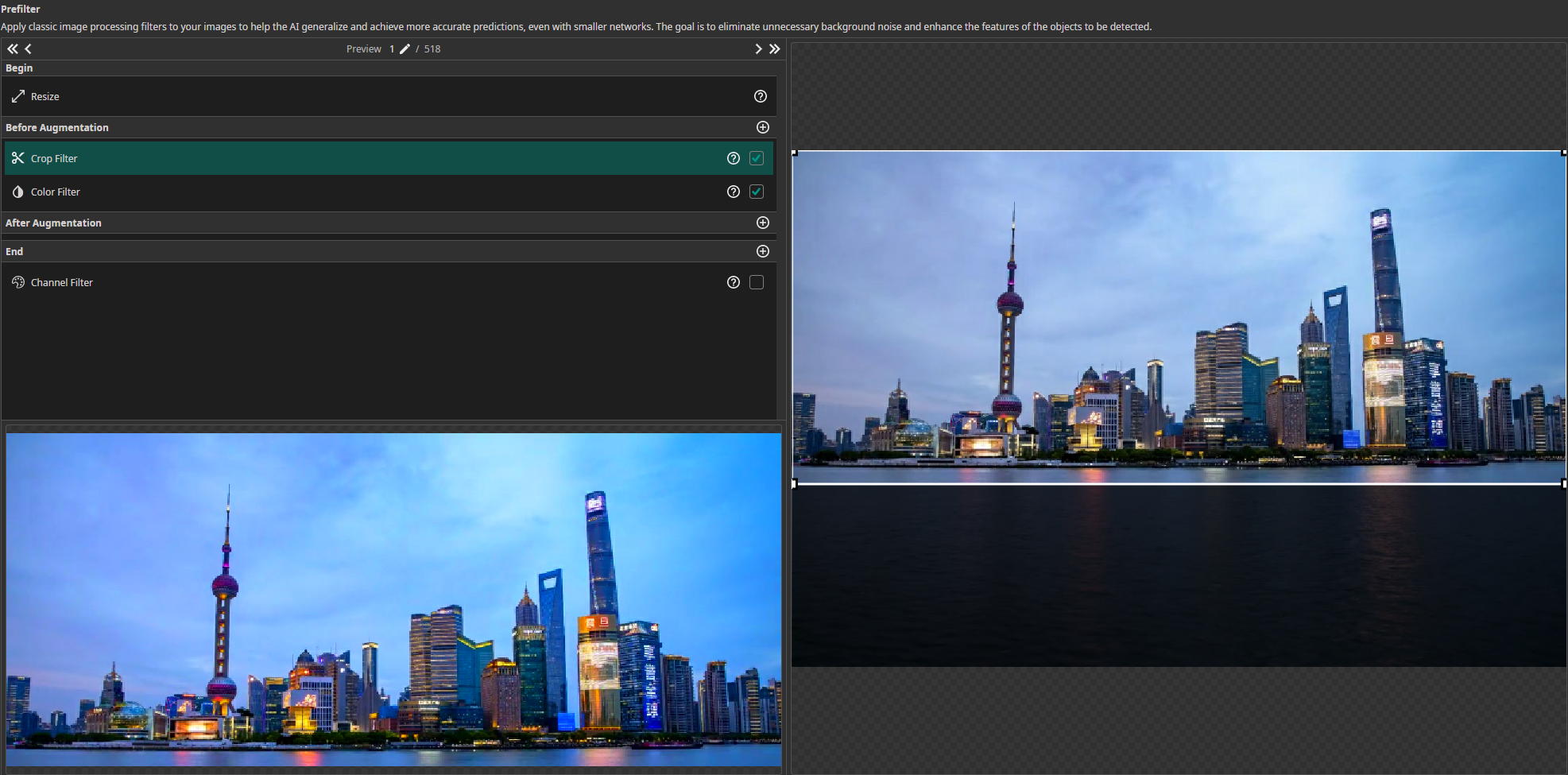The width and height of the screenshot is (1568, 775).
Task: Skip back to the first preview image
Action: click(x=11, y=48)
